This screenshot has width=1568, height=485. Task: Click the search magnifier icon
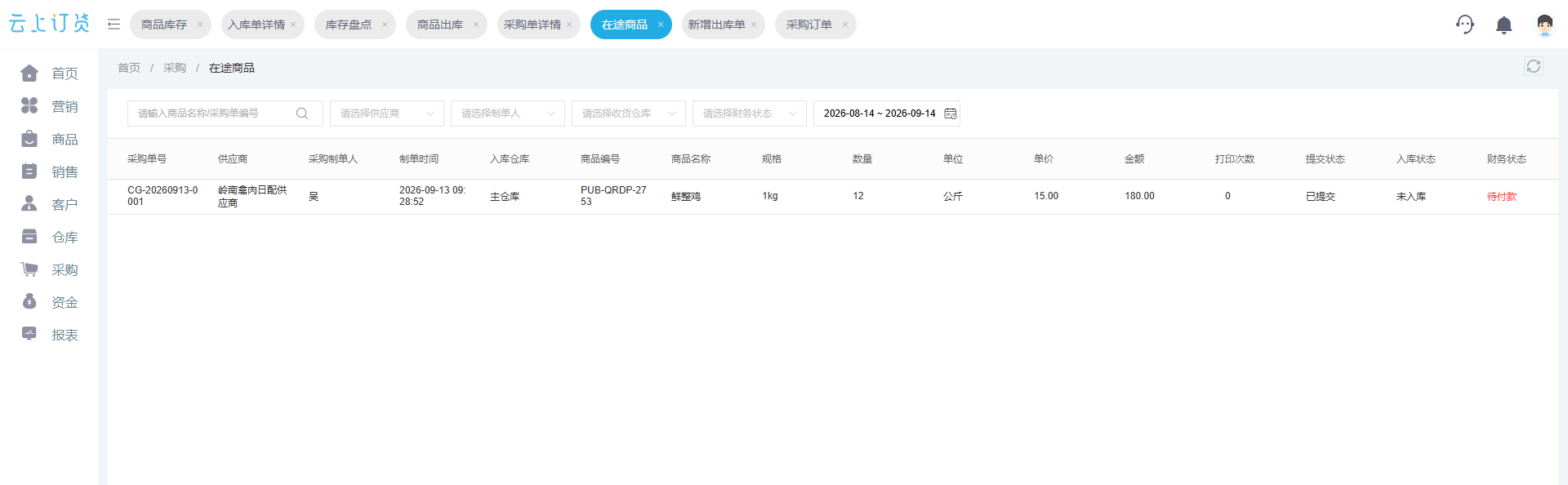[x=302, y=113]
